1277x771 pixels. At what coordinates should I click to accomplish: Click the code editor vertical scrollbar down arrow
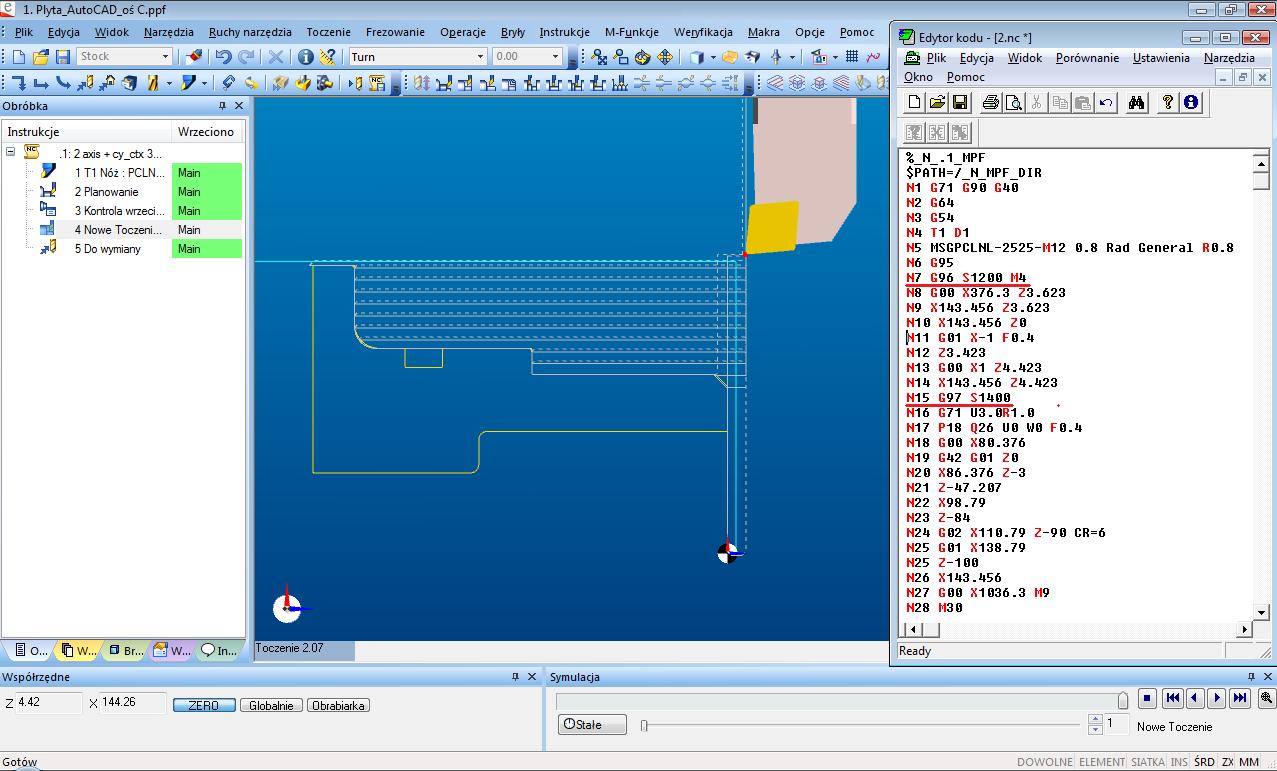coord(1261,612)
